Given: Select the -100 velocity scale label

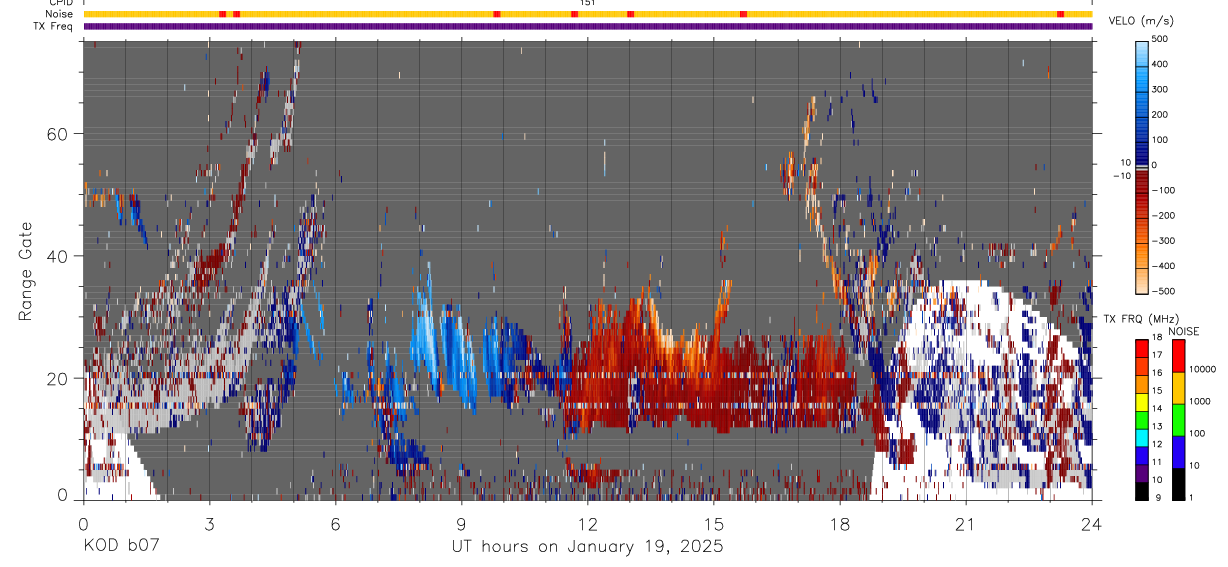Looking at the screenshot, I should tap(1164, 190).
